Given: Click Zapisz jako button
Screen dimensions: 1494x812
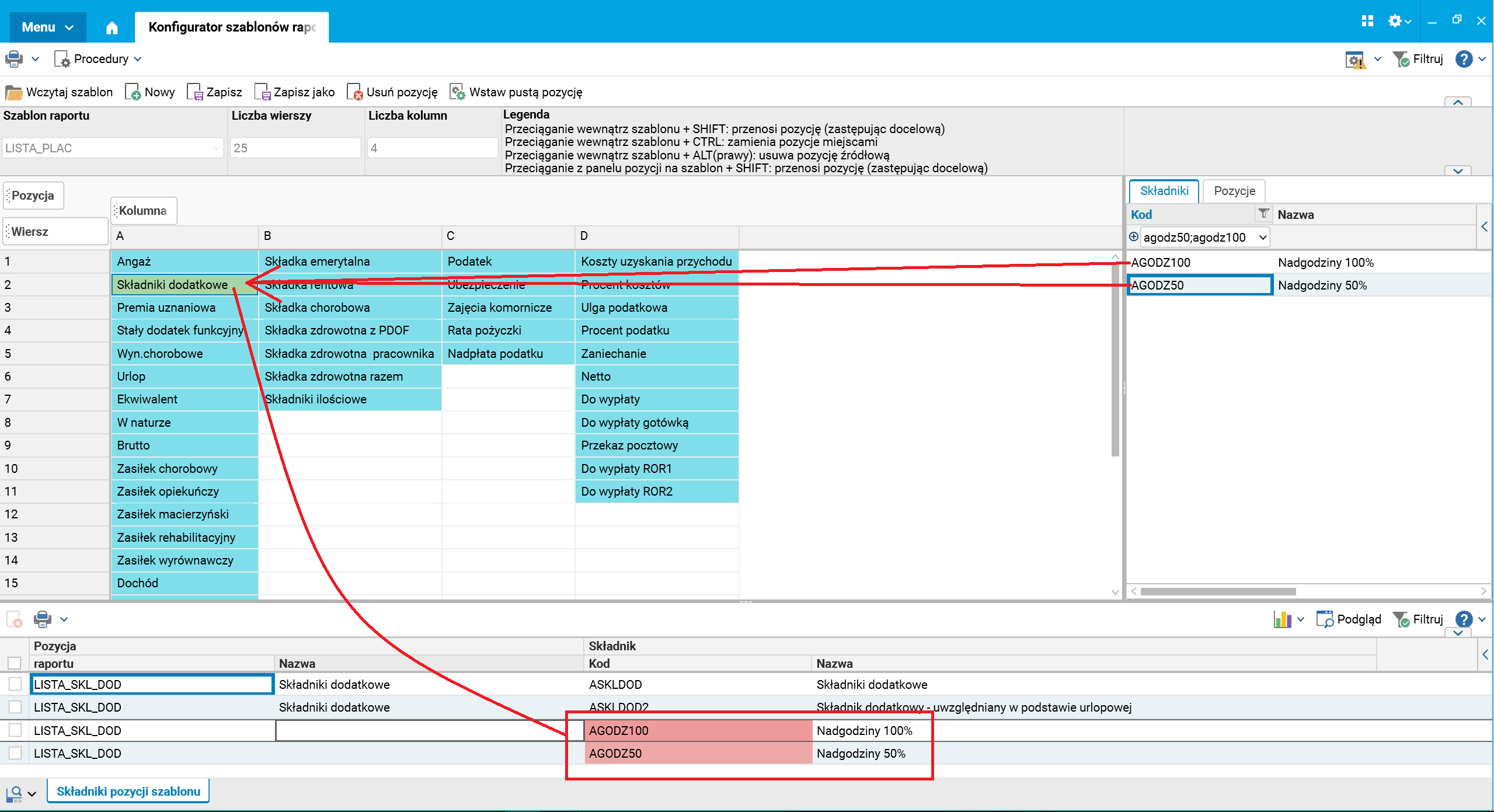Looking at the screenshot, I should [295, 92].
